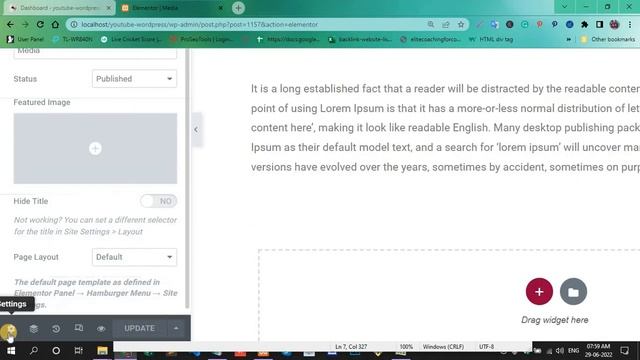Close the Elementor | Media tab
Image resolution: width=640 pixels, height=360 pixels.
[220, 8]
